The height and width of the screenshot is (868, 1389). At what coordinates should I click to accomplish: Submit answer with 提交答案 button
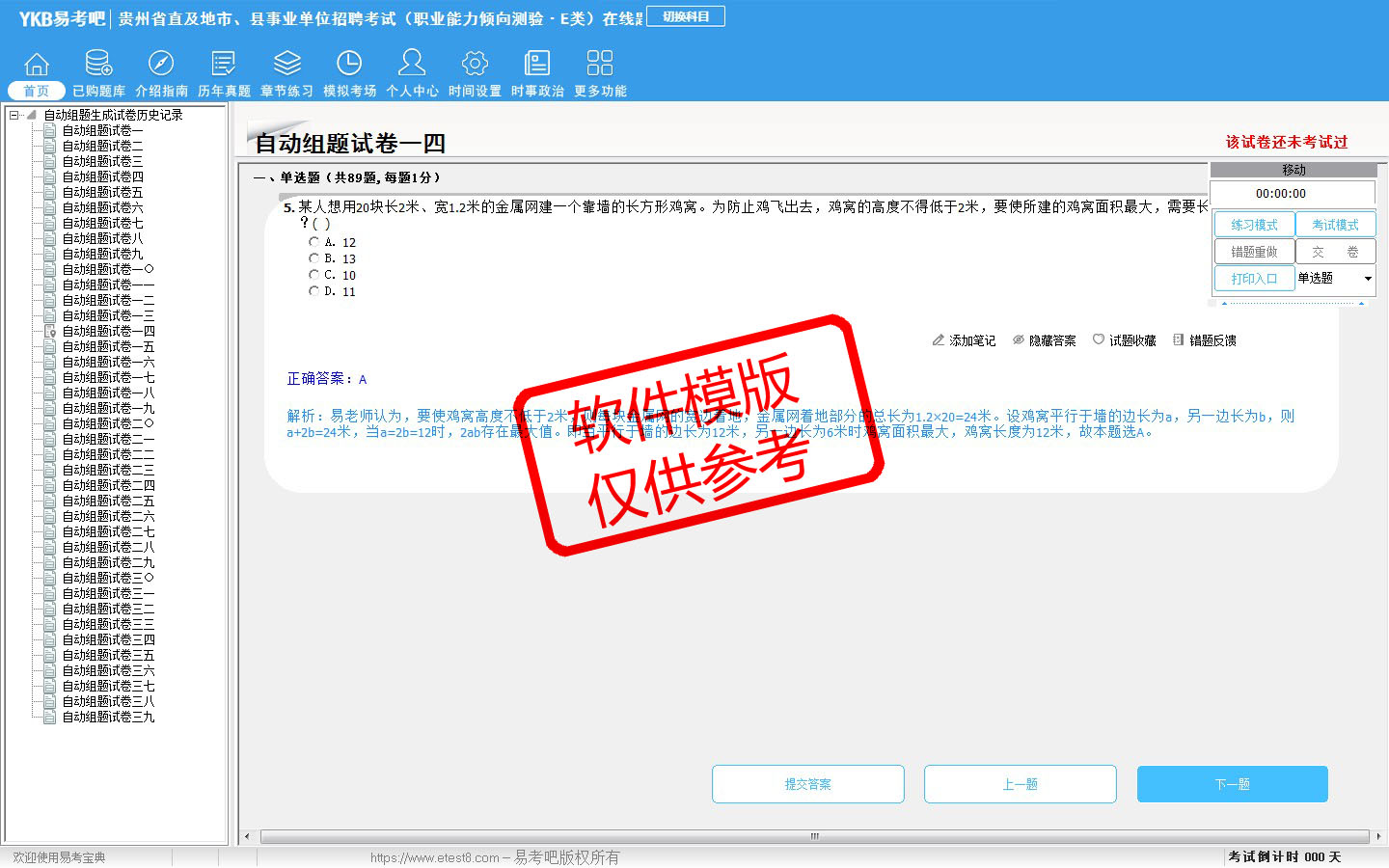pos(807,784)
